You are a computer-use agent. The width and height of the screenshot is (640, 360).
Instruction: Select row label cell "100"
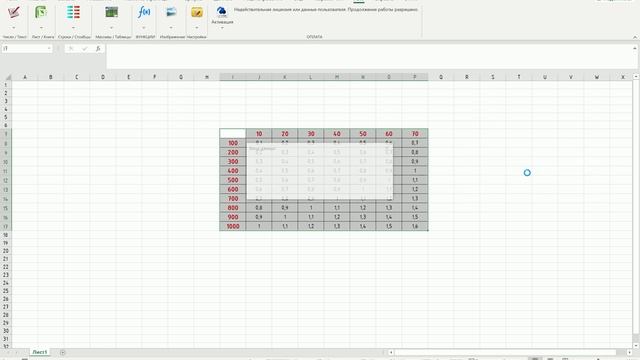(x=233, y=143)
